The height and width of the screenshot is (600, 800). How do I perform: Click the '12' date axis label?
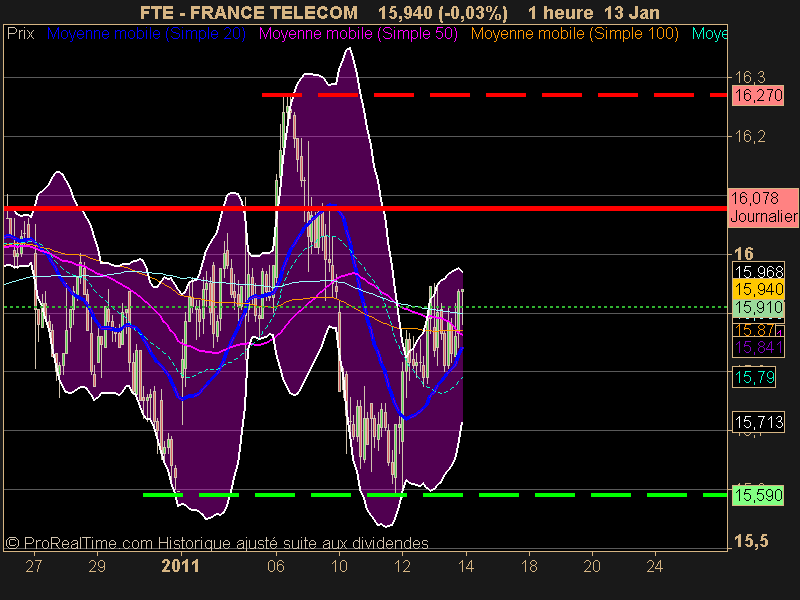[402, 566]
